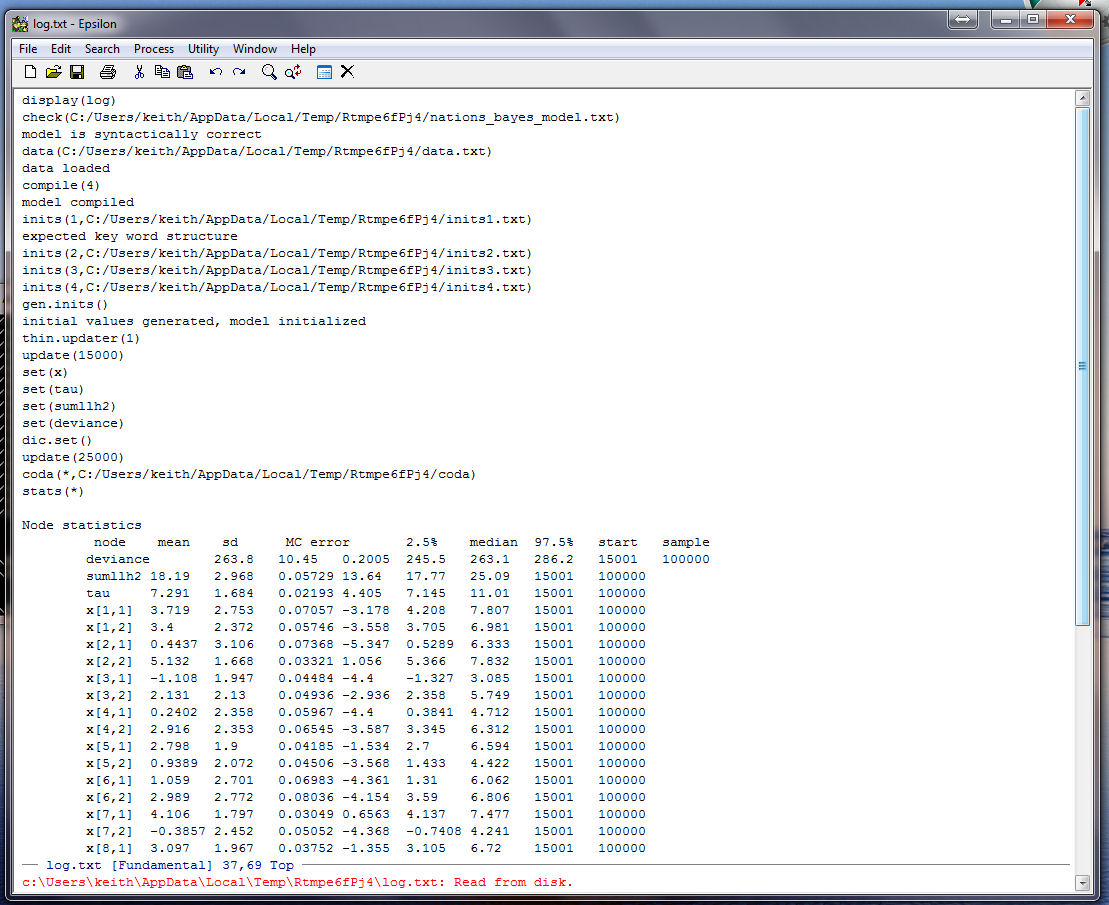
Task: Click the scrollbar up arrow
Action: pyautogui.click(x=1081, y=98)
